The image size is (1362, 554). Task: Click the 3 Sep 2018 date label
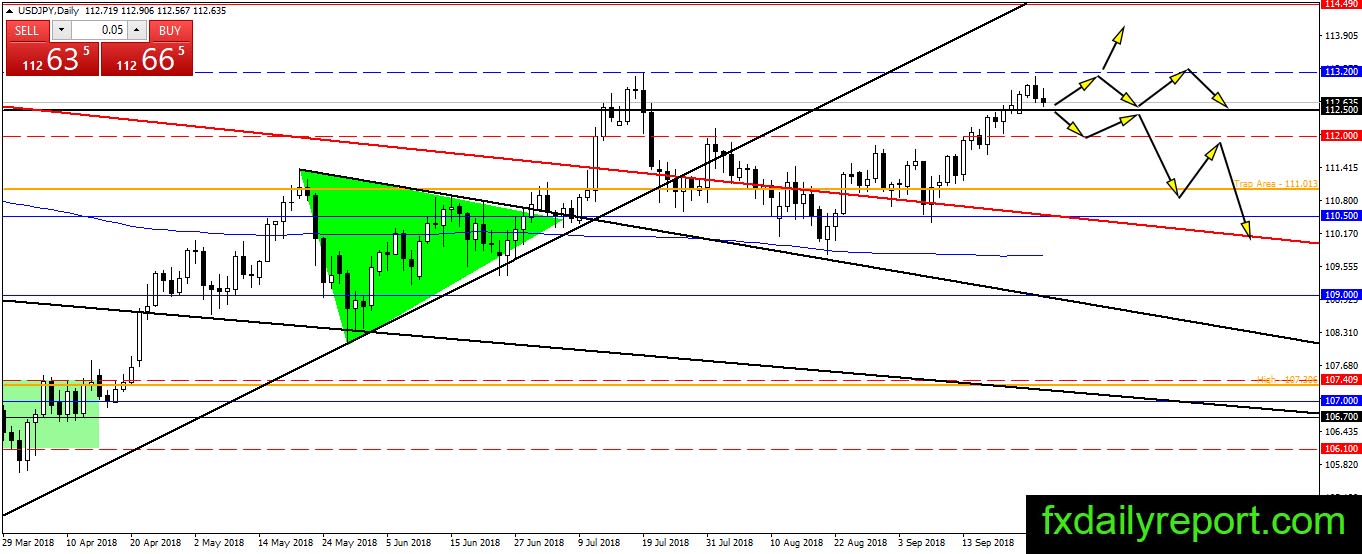922,543
